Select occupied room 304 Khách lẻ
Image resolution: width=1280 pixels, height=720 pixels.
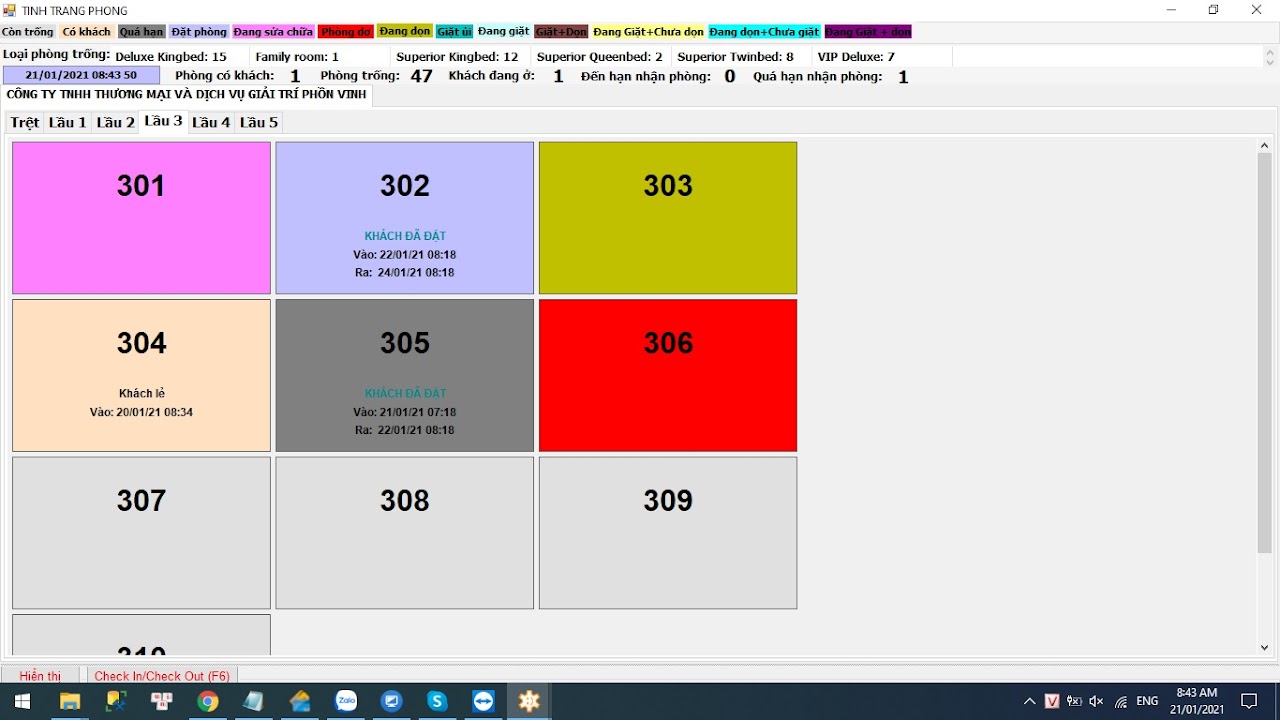(141, 375)
